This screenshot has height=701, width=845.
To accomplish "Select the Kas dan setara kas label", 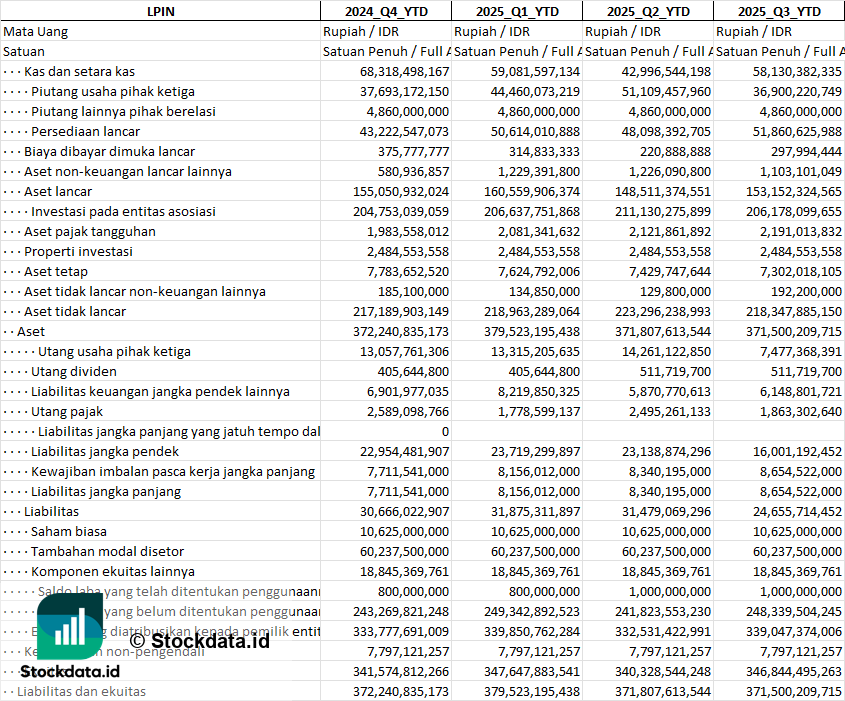I will 79,72.
